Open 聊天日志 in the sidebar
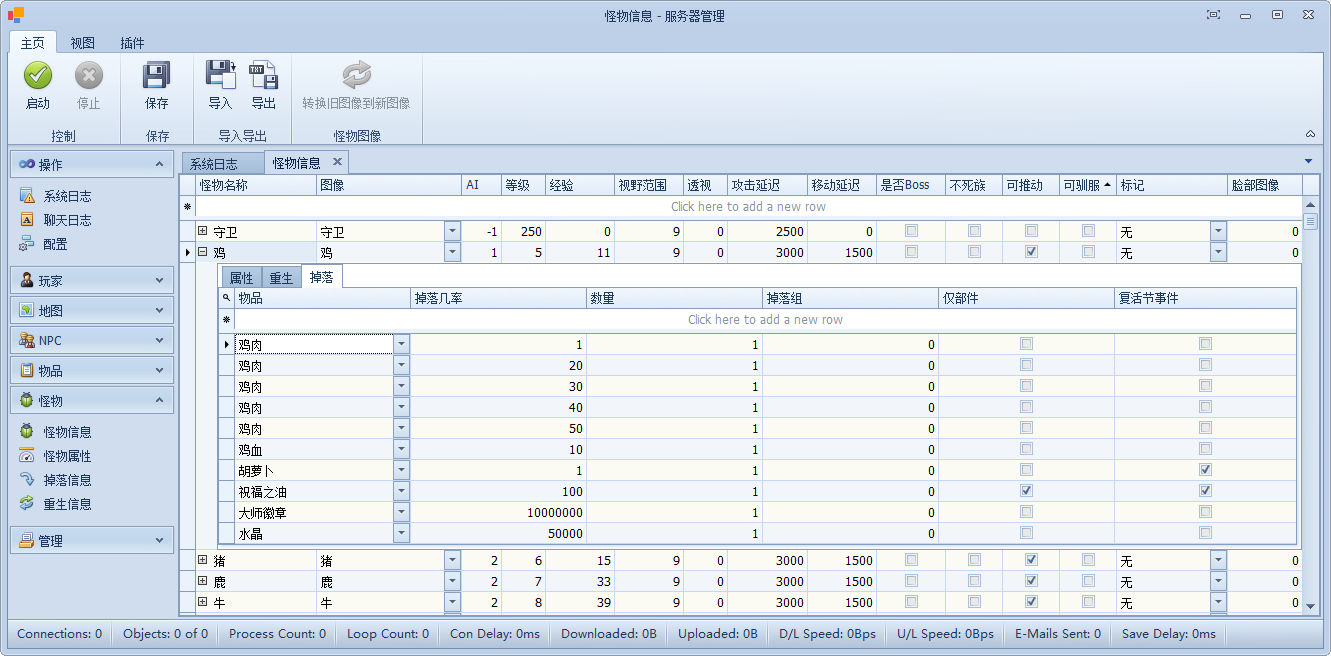 [67, 220]
